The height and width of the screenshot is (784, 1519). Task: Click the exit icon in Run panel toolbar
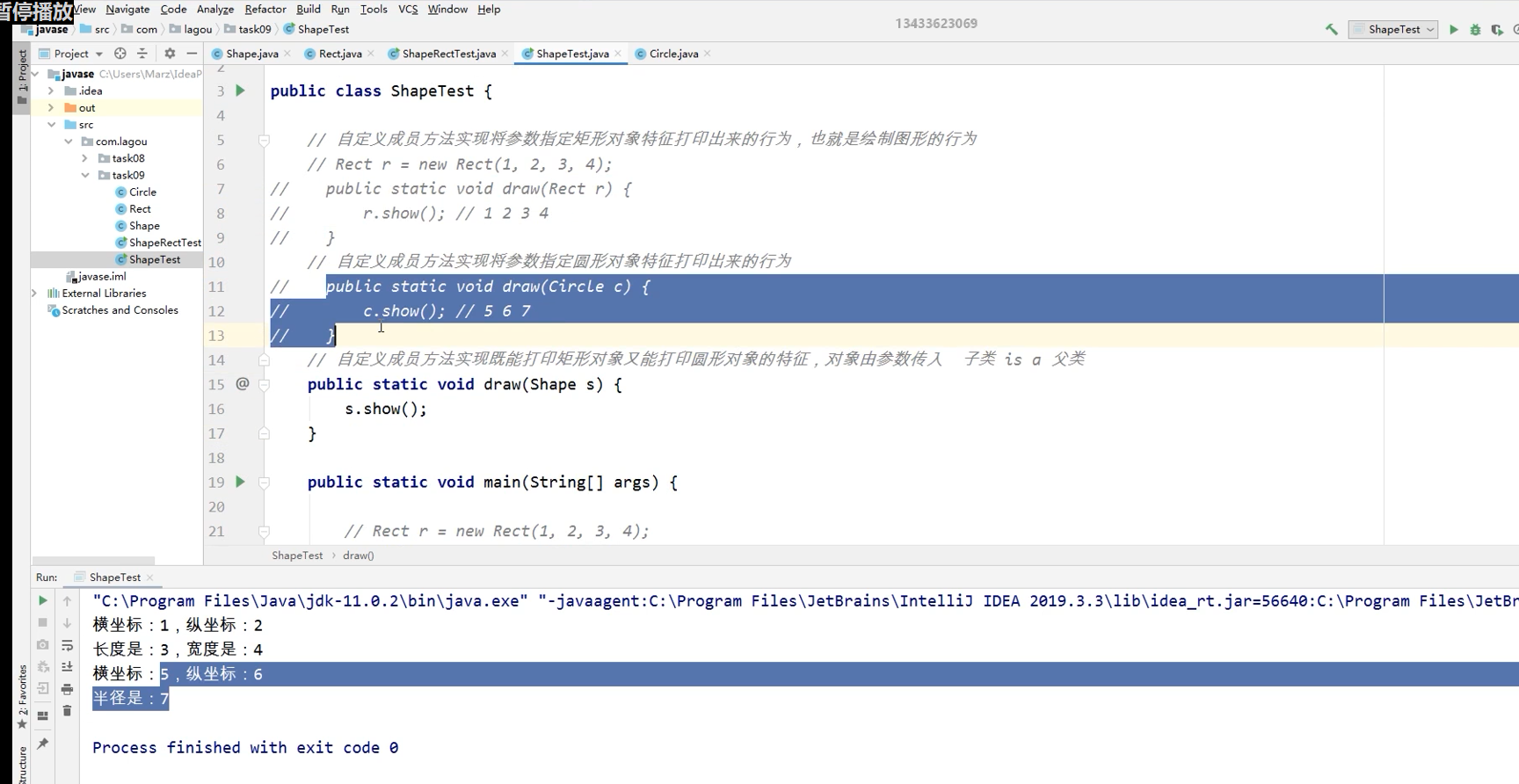(42, 688)
